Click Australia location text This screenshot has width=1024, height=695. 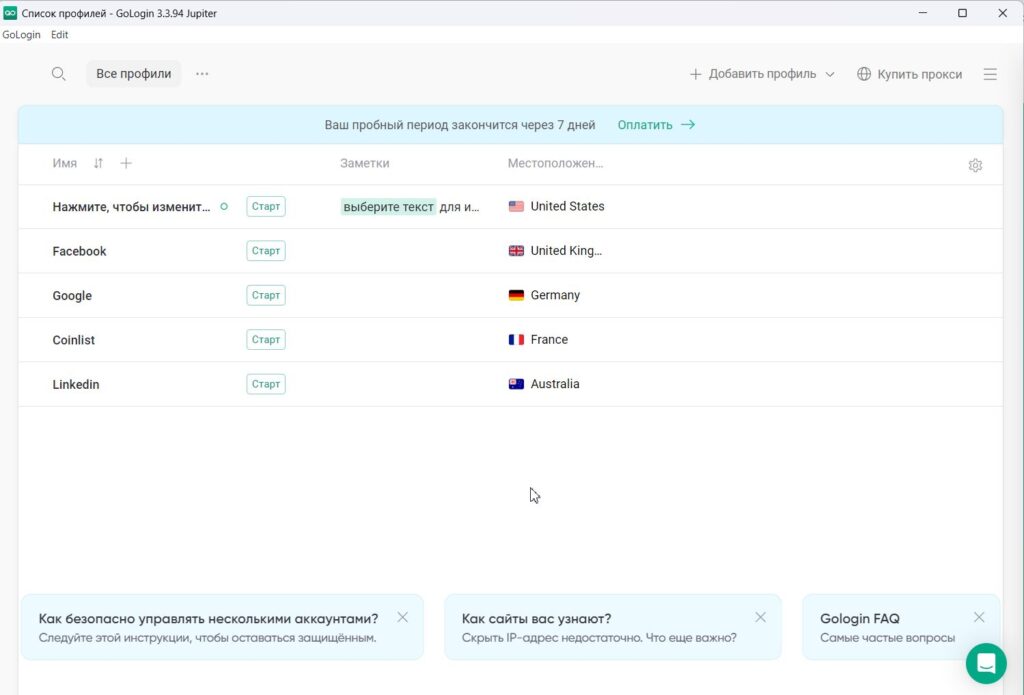(x=554, y=384)
